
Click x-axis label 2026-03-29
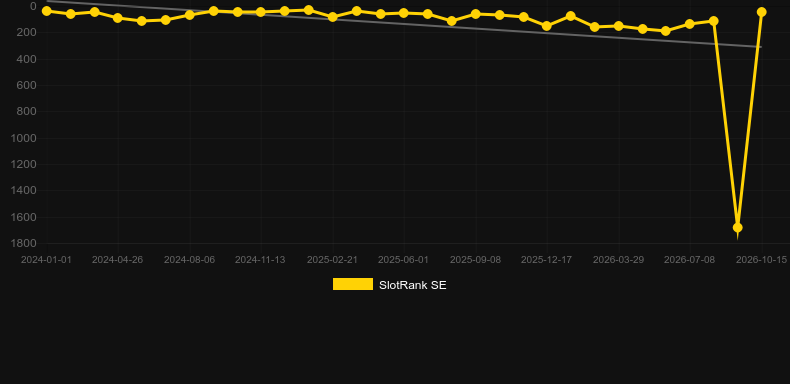point(618,260)
